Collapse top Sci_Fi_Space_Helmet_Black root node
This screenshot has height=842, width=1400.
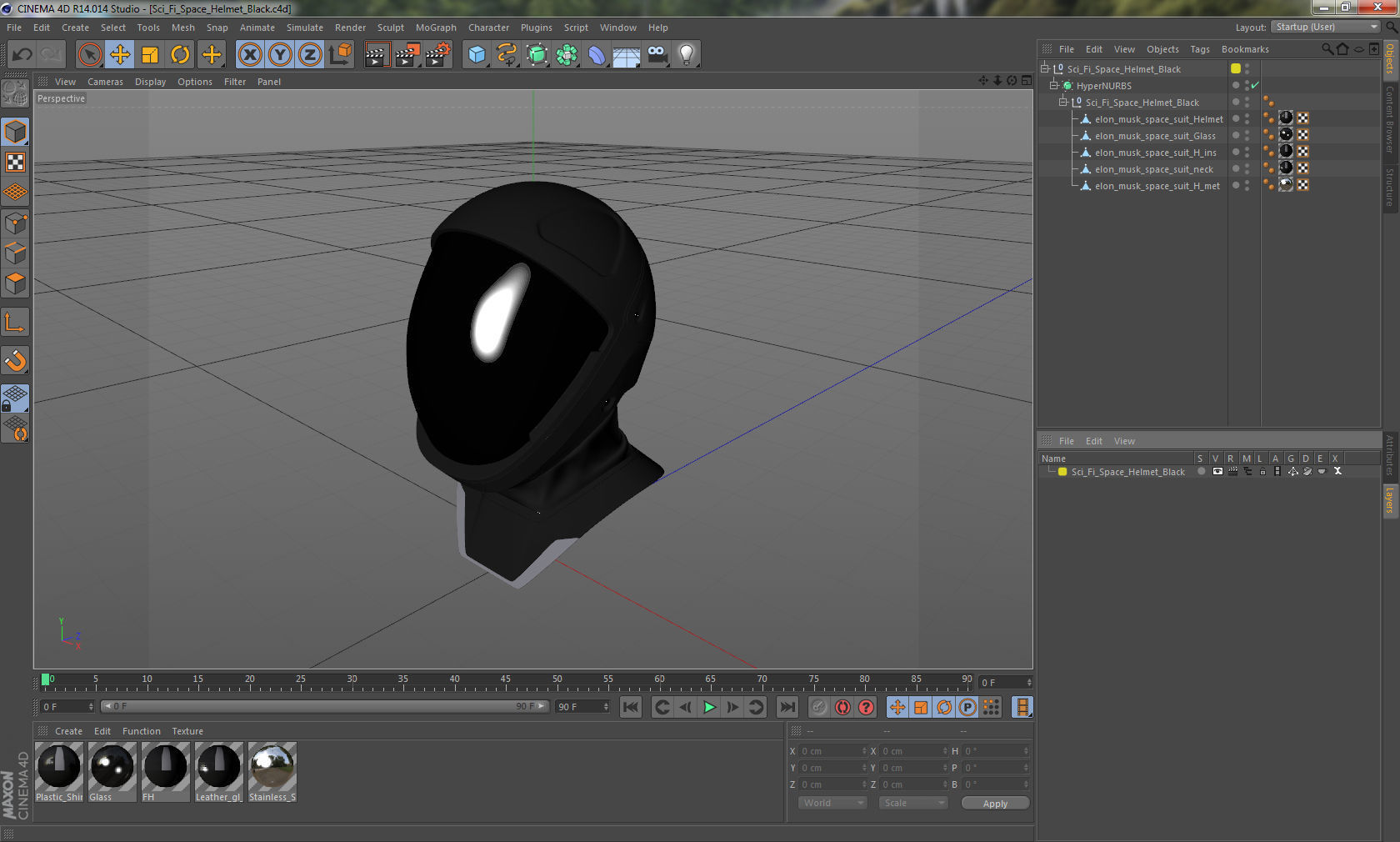pos(1044,68)
